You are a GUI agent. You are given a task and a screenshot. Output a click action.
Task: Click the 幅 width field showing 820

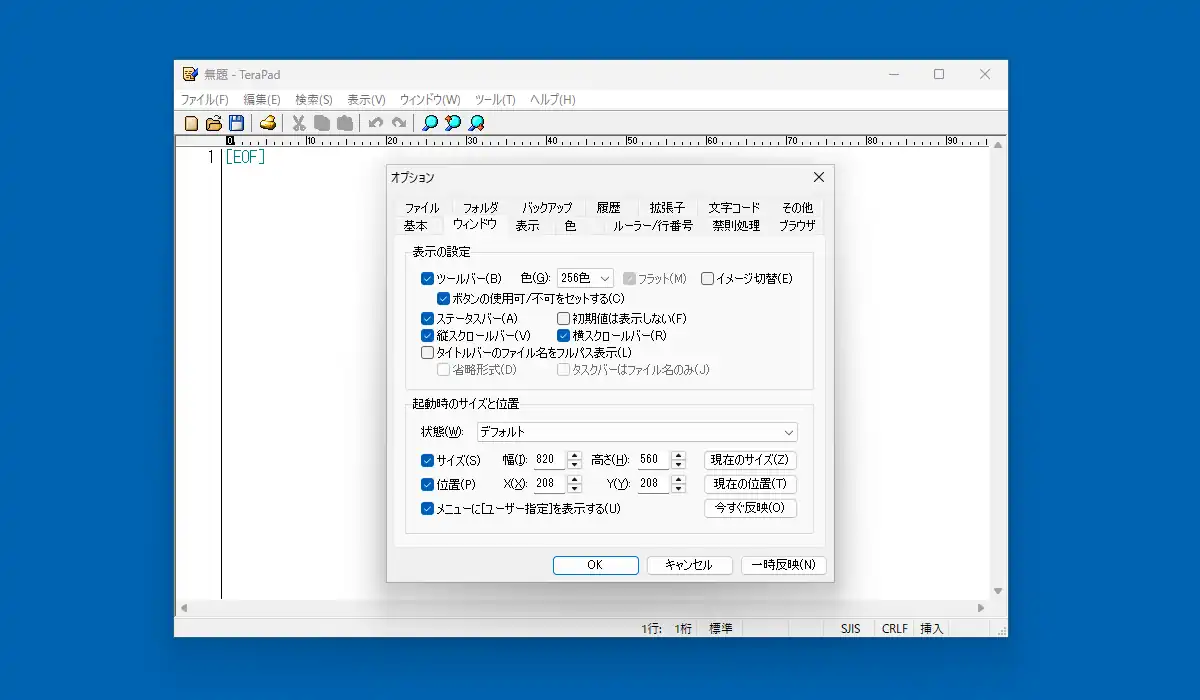pos(550,460)
